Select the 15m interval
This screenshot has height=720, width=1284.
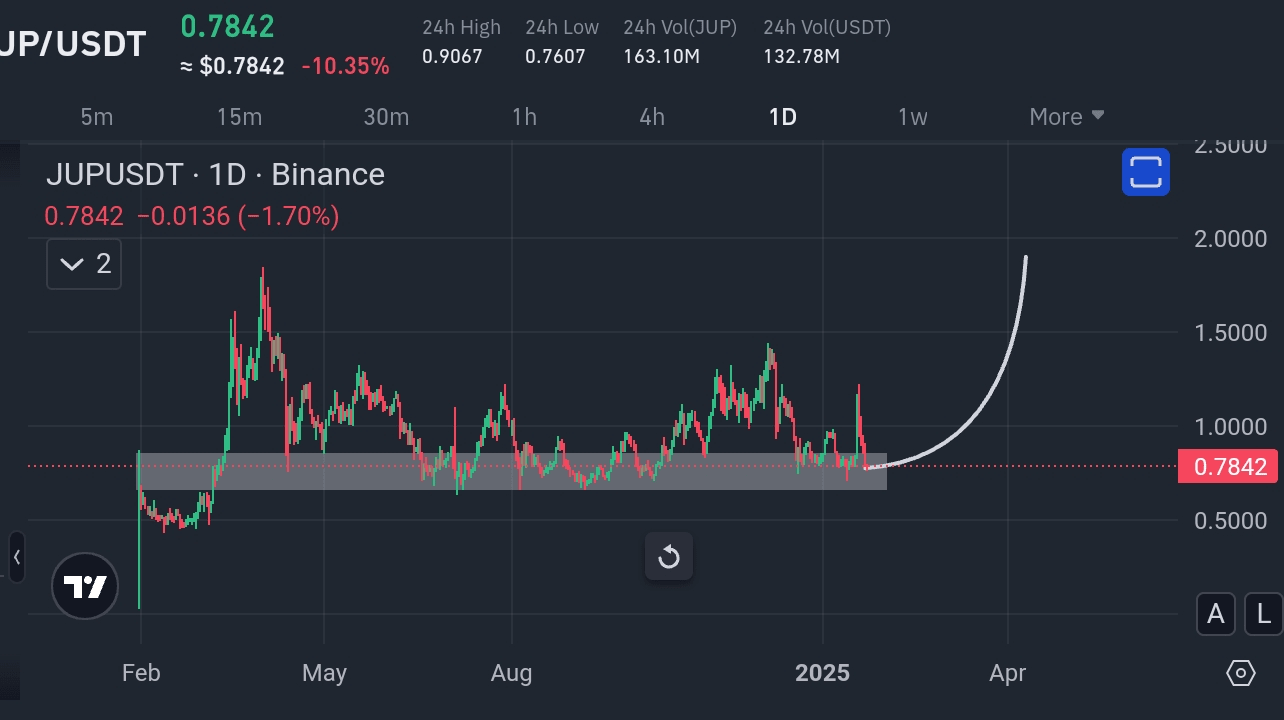pyautogui.click(x=239, y=116)
